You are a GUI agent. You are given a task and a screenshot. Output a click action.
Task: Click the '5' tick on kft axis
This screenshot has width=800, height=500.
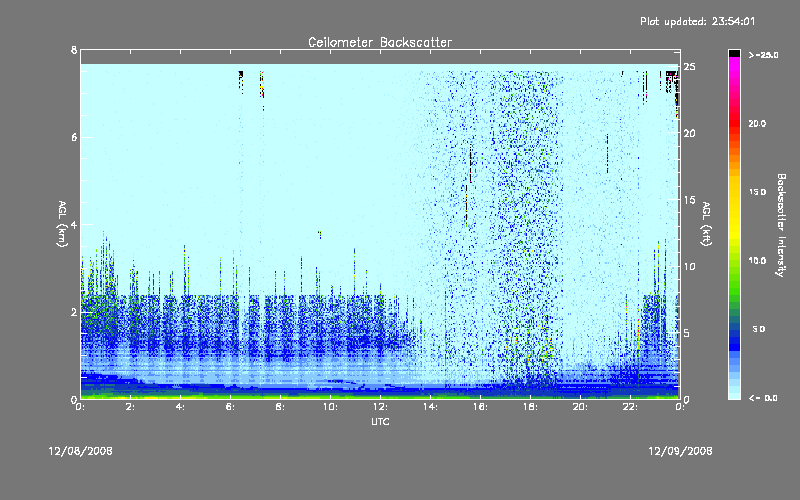pos(687,333)
